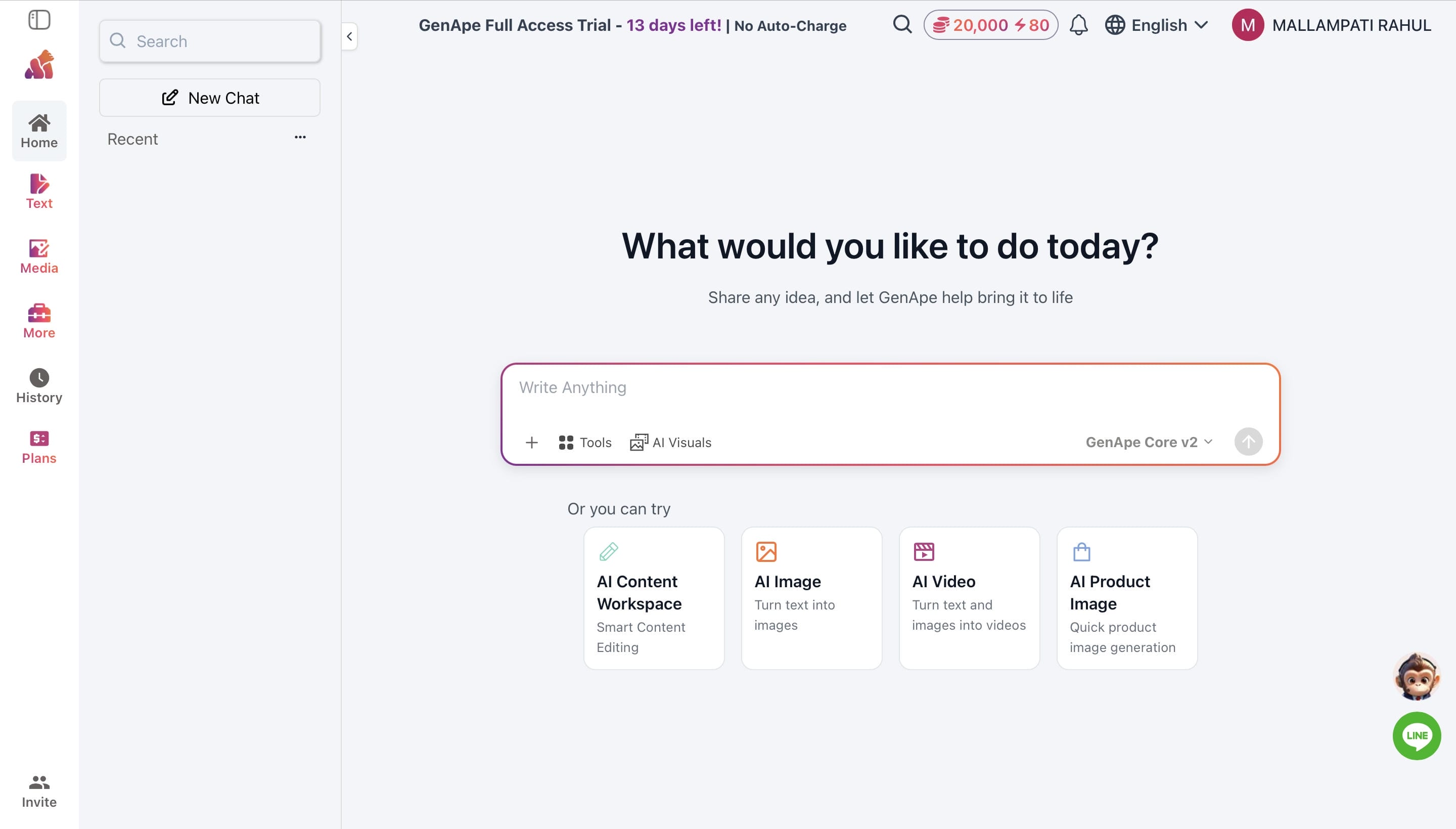Screen dimensions: 1456x829
Task: Open Recent chats options menu
Action: 300,137
